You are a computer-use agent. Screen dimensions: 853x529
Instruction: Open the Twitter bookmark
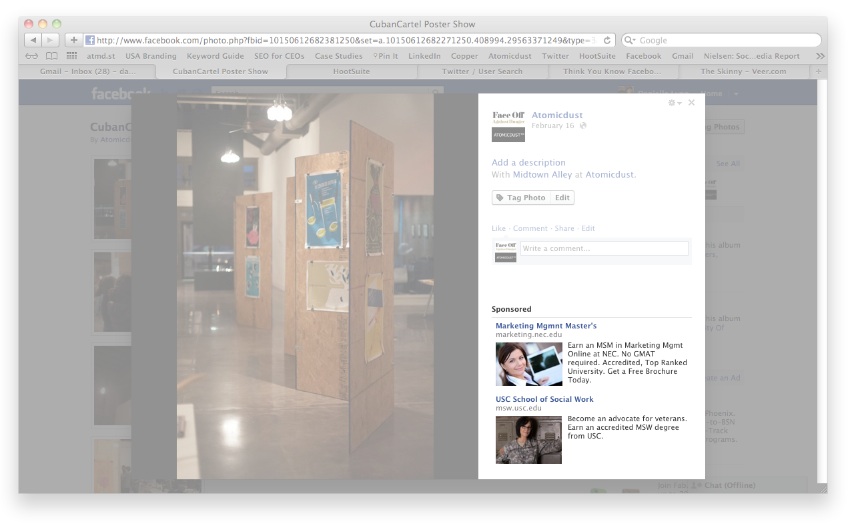[x=555, y=56]
